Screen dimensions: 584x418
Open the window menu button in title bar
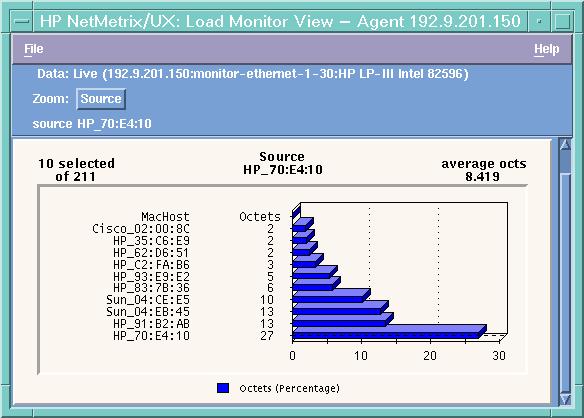(x=22, y=22)
